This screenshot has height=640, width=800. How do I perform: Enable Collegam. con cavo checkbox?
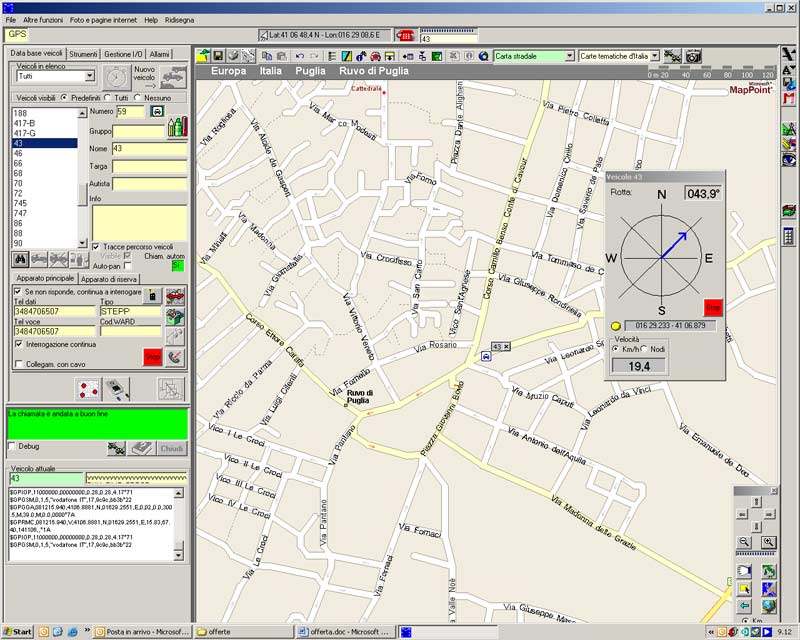point(19,364)
